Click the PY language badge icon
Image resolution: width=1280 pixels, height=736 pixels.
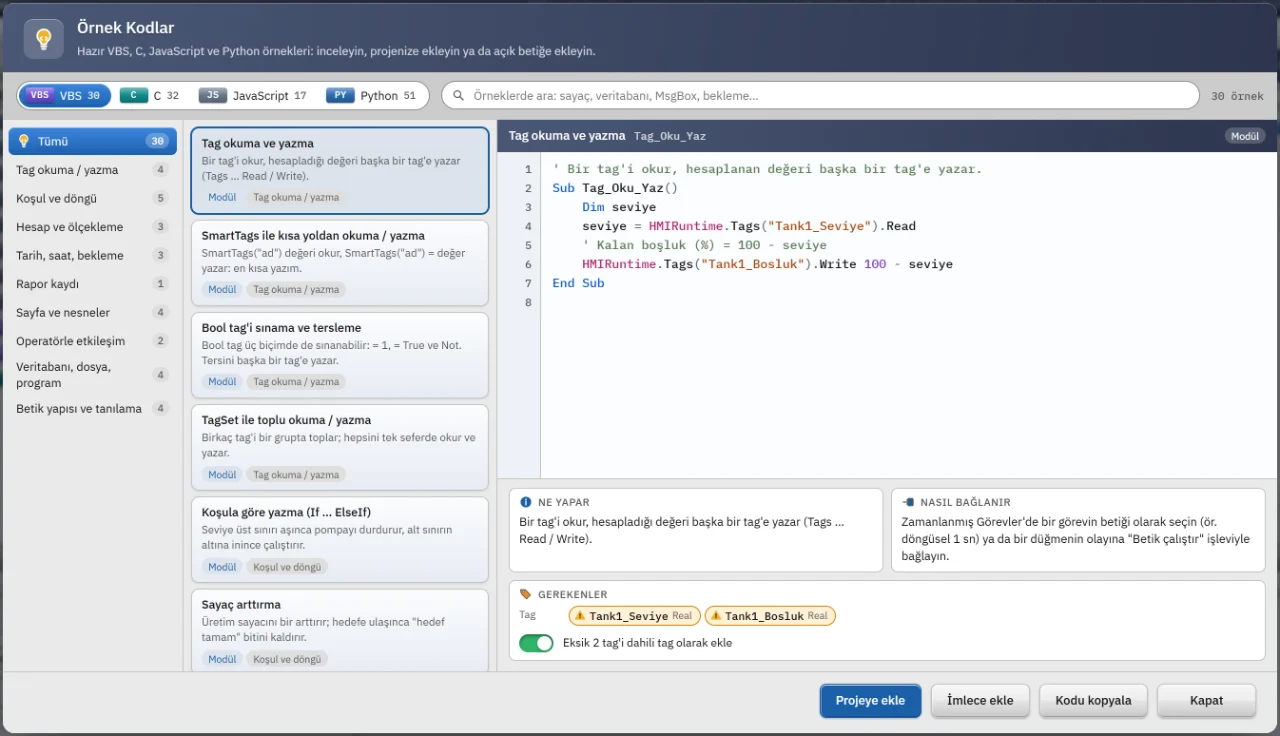coord(340,95)
